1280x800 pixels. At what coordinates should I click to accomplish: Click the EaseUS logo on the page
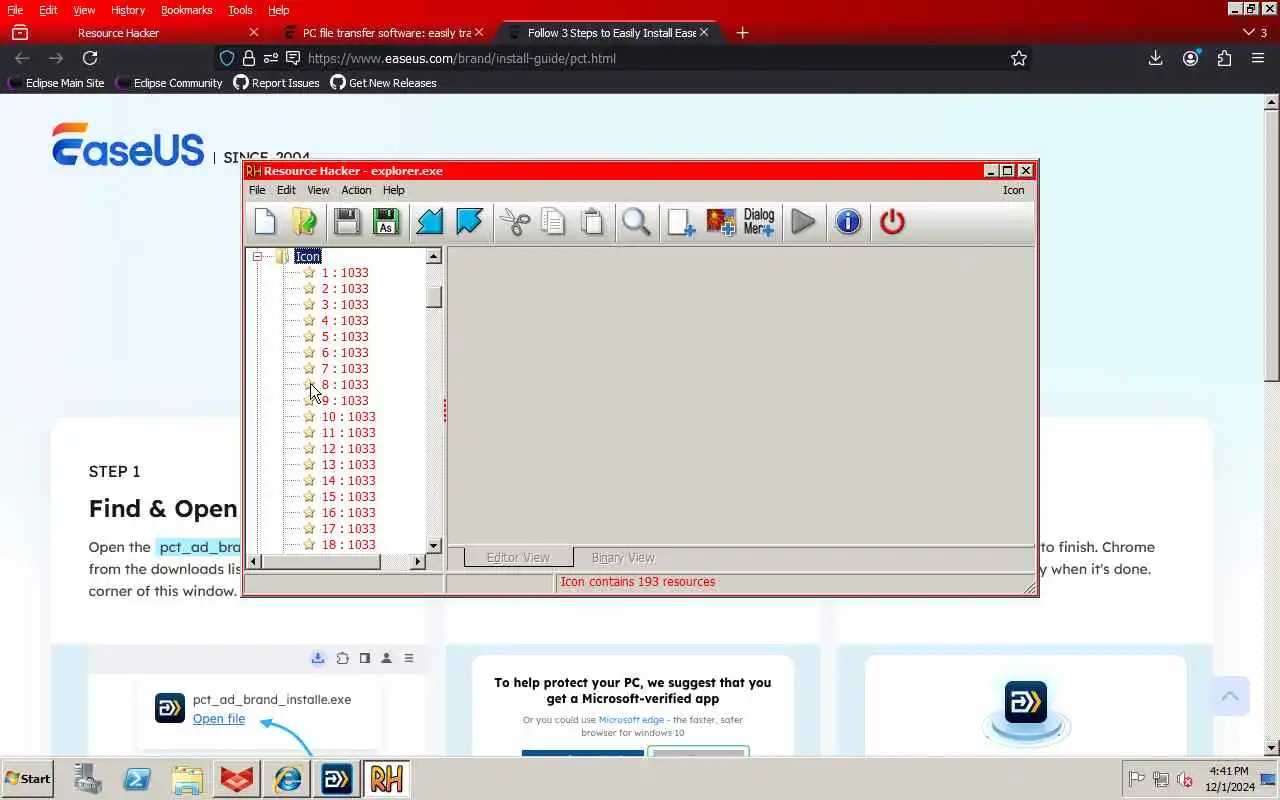point(128,145)
